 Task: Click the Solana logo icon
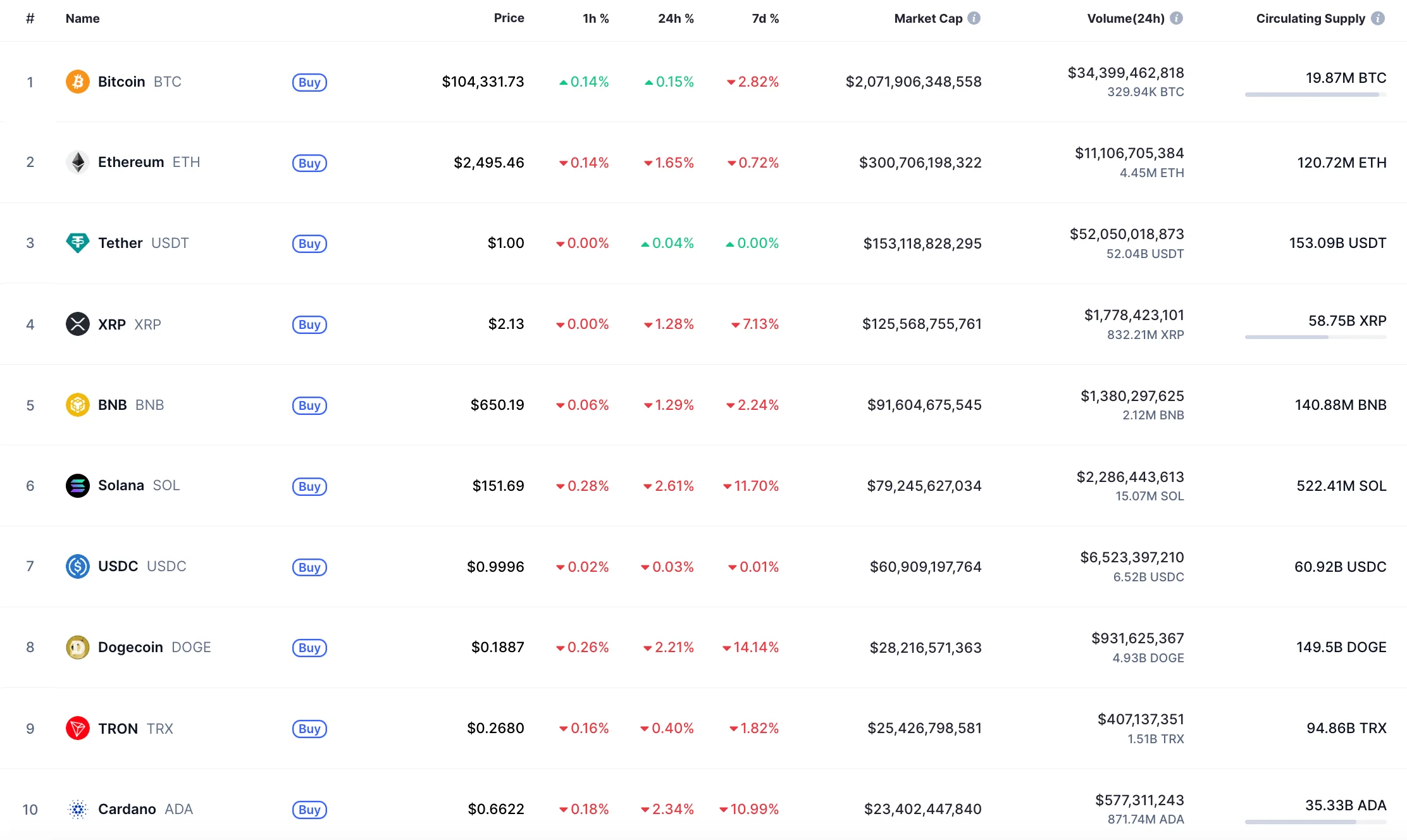coord(78,486)
